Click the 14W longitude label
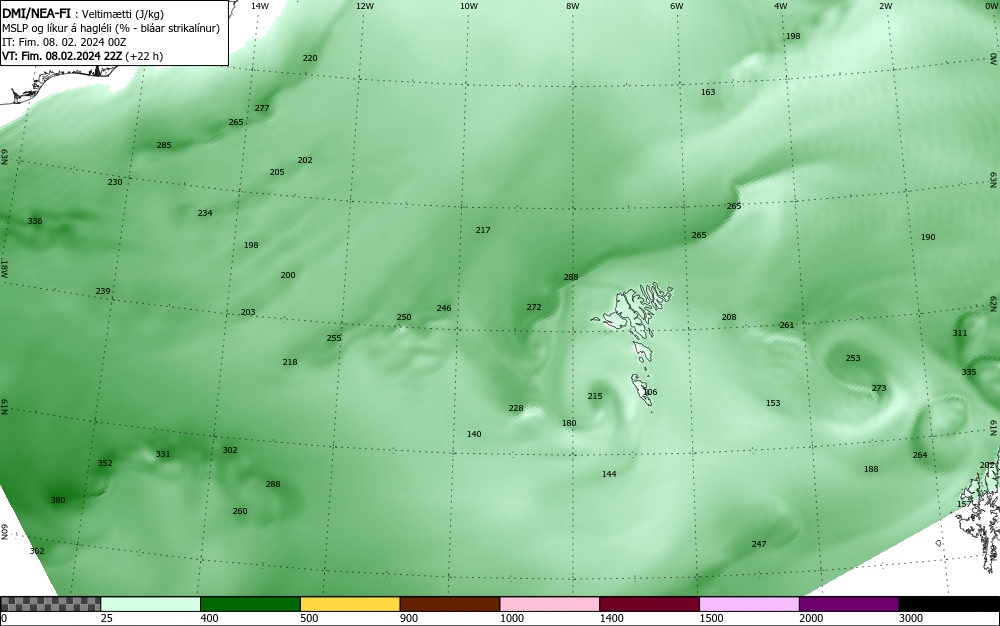Viewport: 1000px width, 626px height. pos(260,6)
